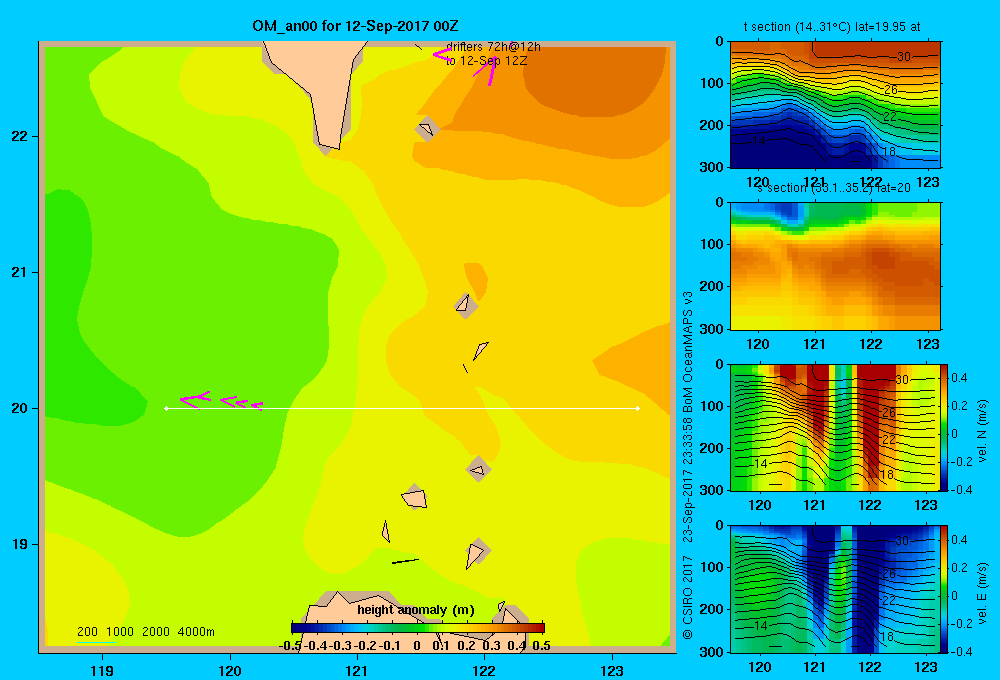Click the east endpoint diamond of the white section line
1000x680 pixels.
(x=638, y=408)
